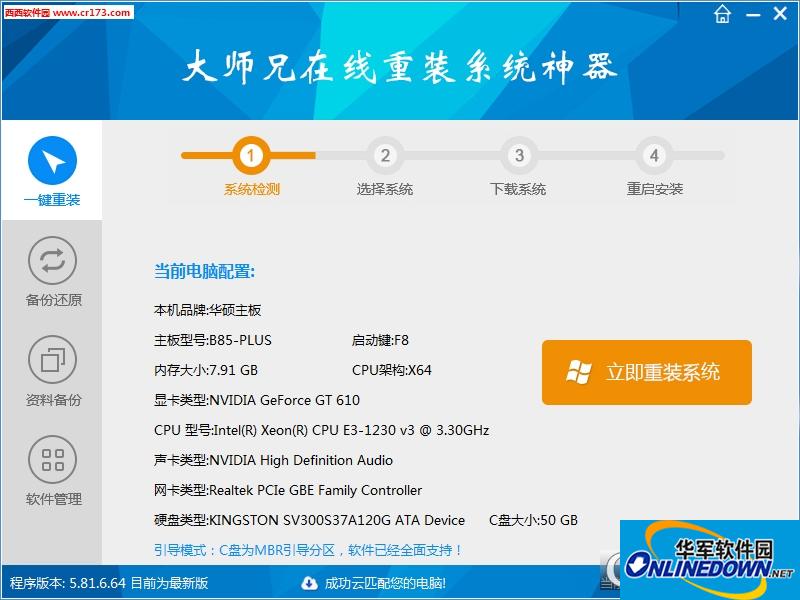
Task: Click 立即重装系统 orange button
Action: tap(646, 372)
